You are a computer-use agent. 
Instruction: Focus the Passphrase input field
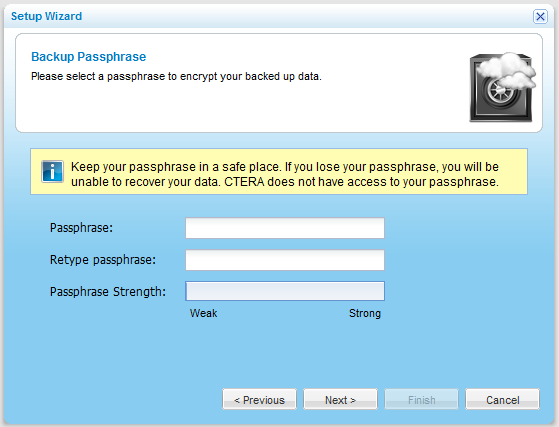[285, 228]
